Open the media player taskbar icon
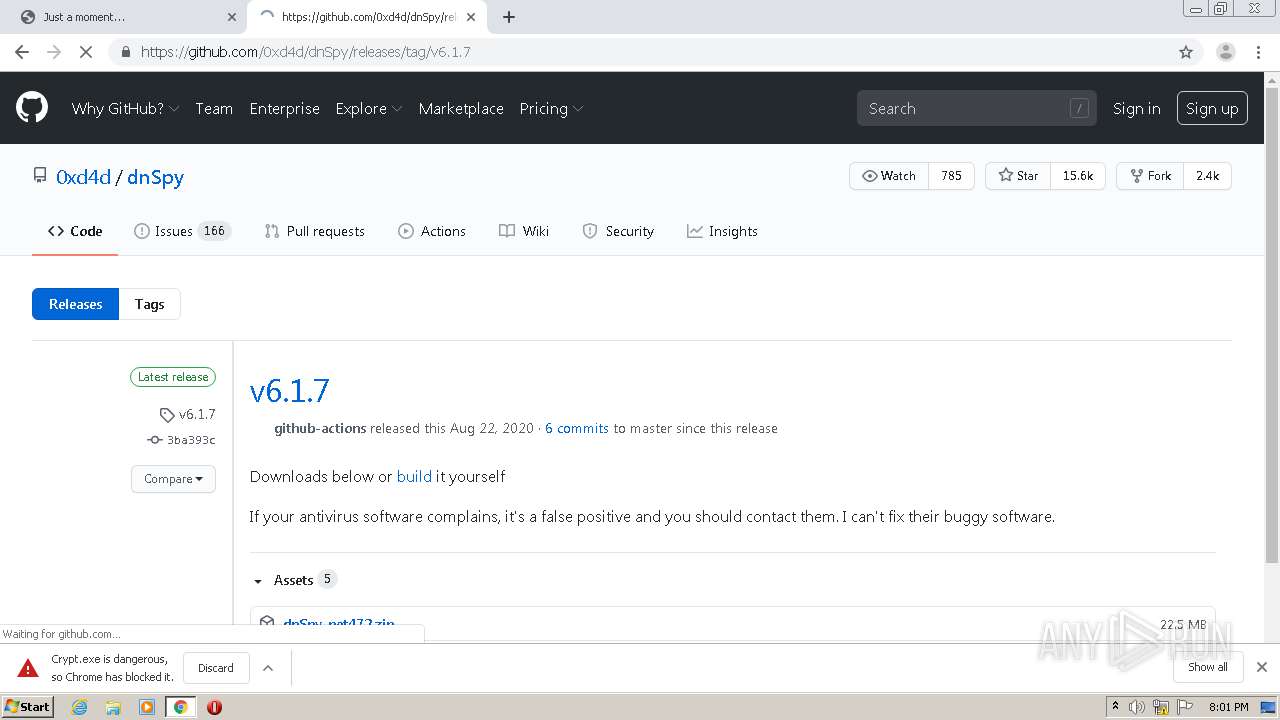The height and width of the screenshot is (720, 1280). (x=147, y=707)
